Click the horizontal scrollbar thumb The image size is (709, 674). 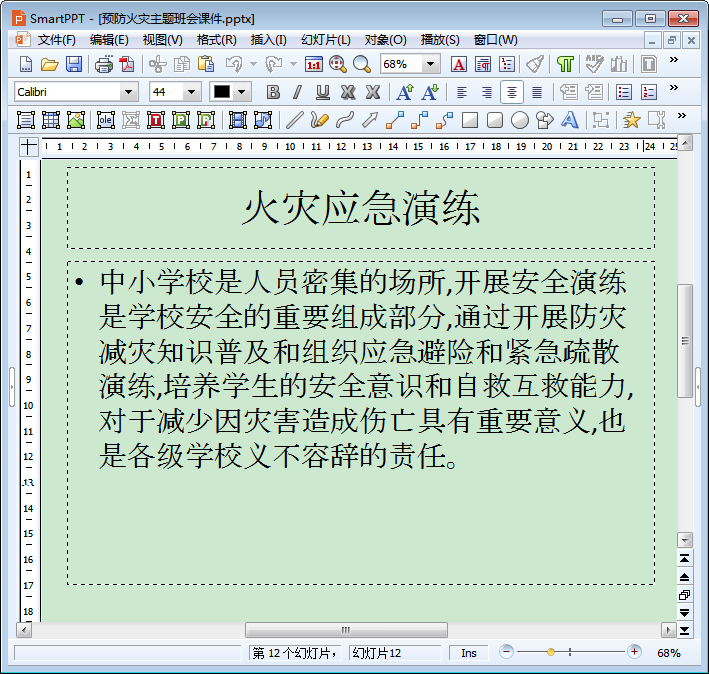click(x=346, y=630)
